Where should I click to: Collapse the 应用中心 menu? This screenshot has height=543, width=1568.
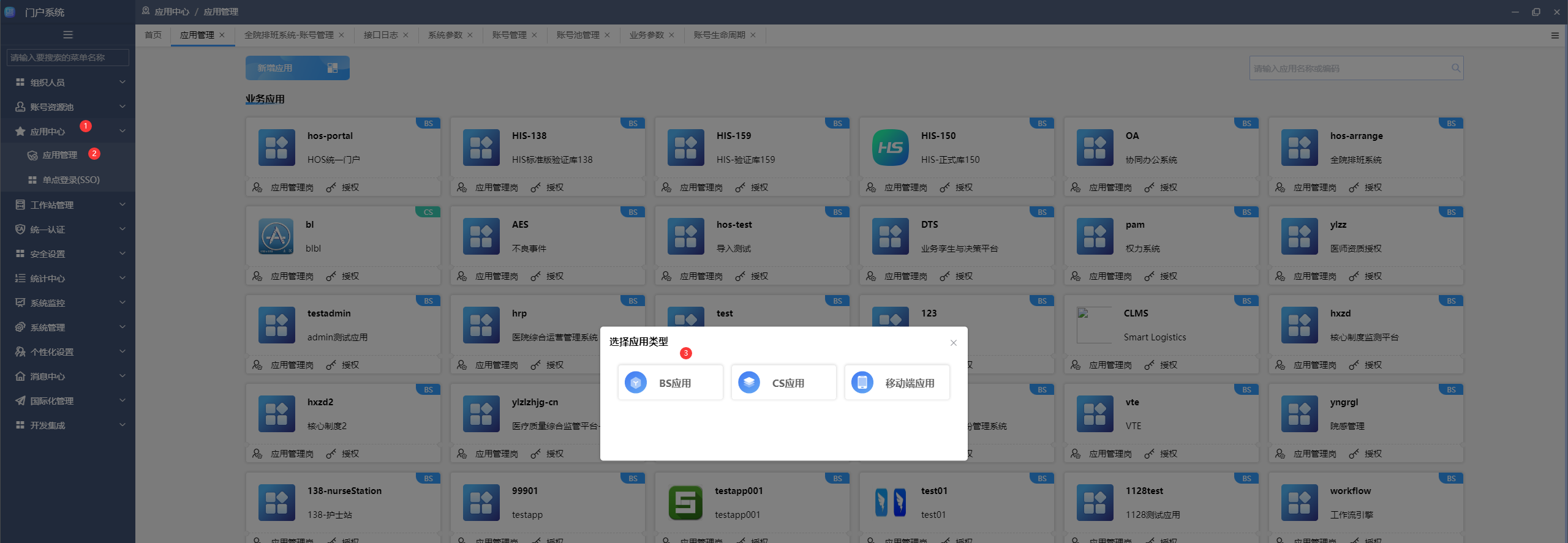[68, 131]
